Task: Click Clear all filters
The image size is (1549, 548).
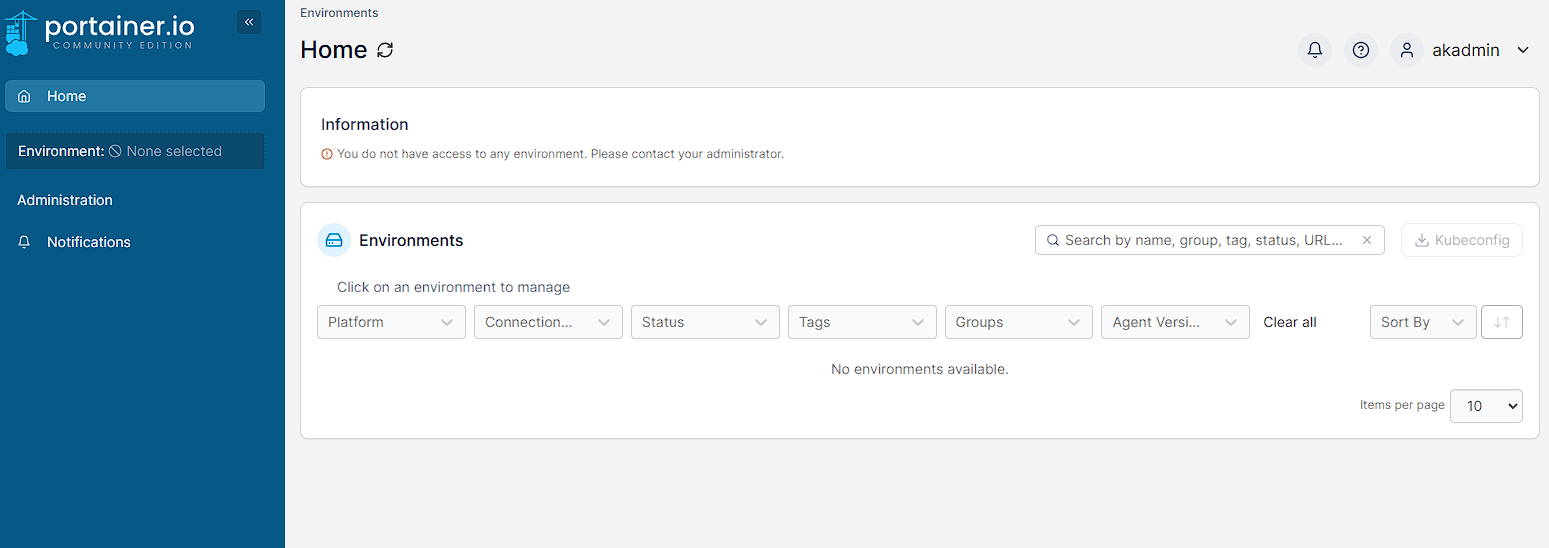Action: click(x=1290, y=322)
